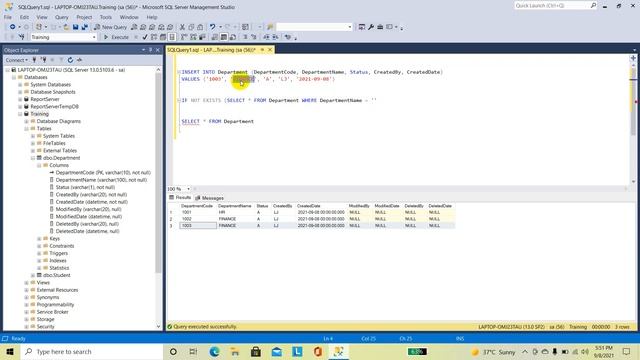Click the Cut scissors icon
This screenshot has width=640, height=360.
click(182, 27)
